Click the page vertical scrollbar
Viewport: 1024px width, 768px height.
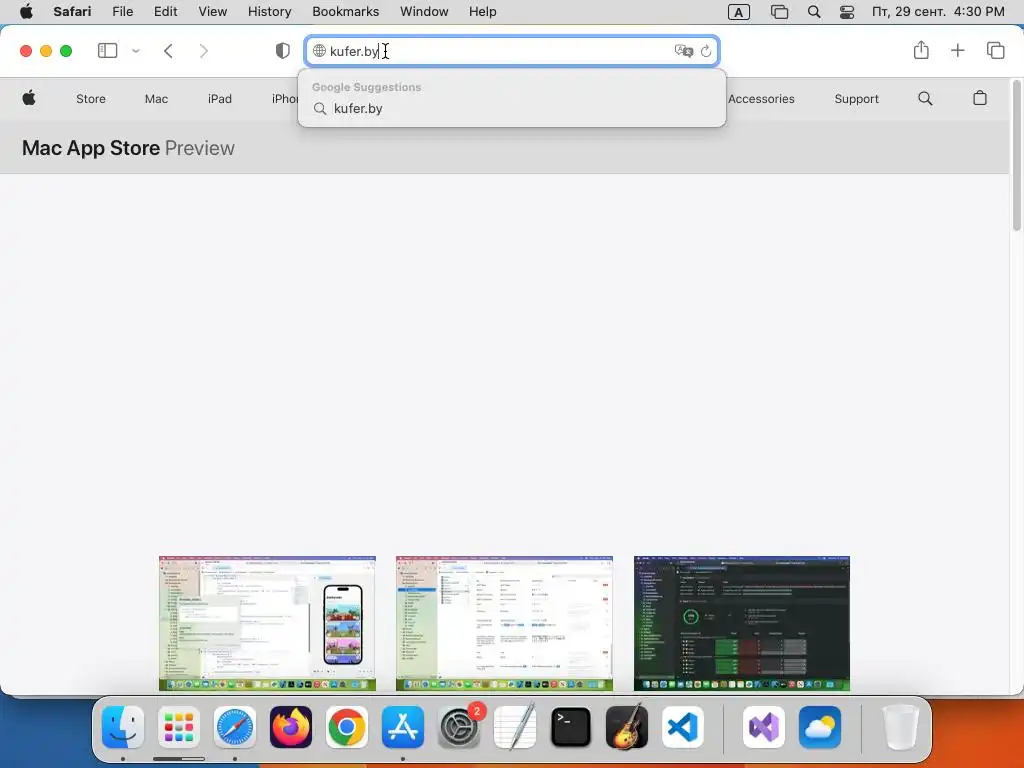click(1016, 155)
